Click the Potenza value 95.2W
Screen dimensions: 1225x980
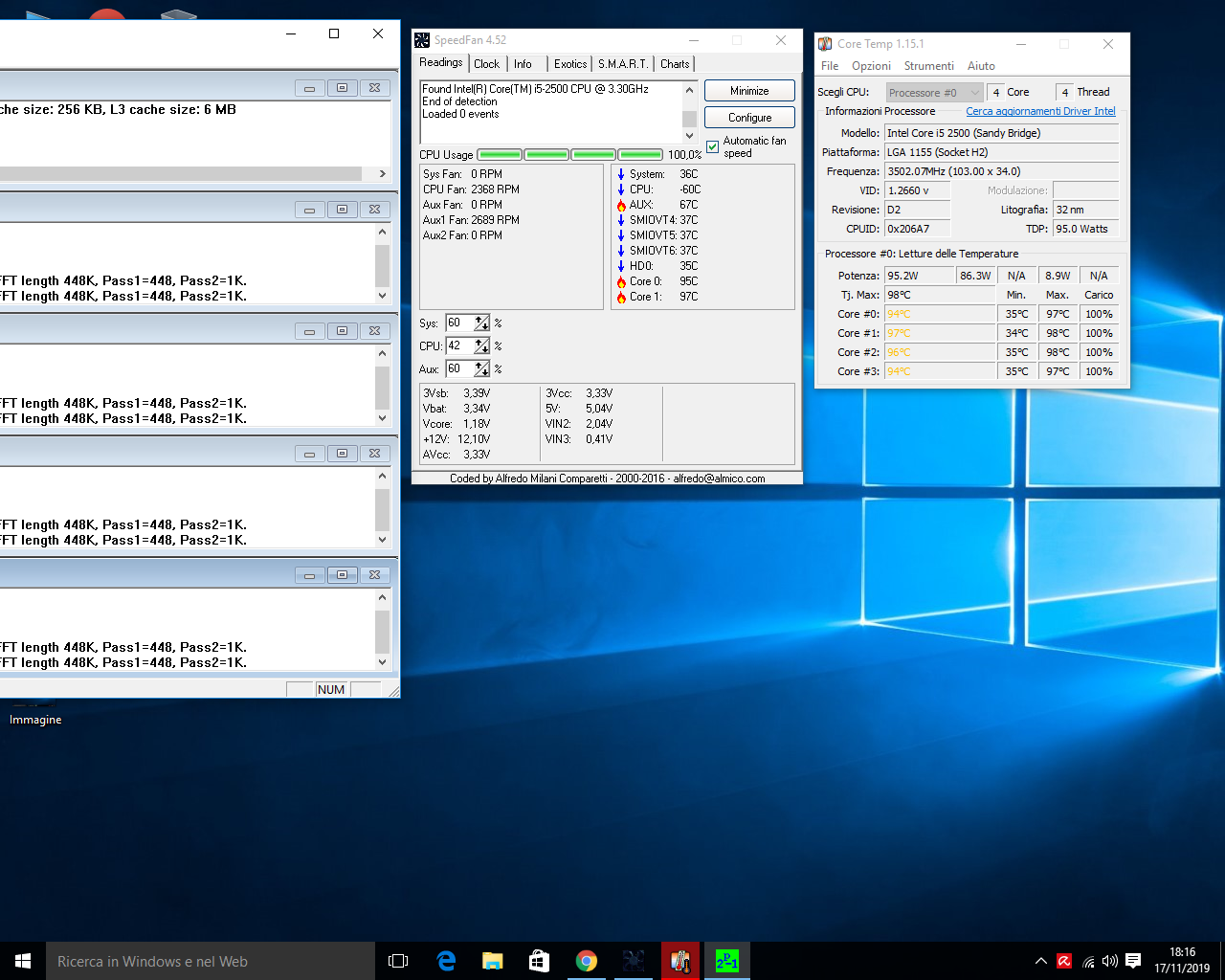click(x=919, y=276)
